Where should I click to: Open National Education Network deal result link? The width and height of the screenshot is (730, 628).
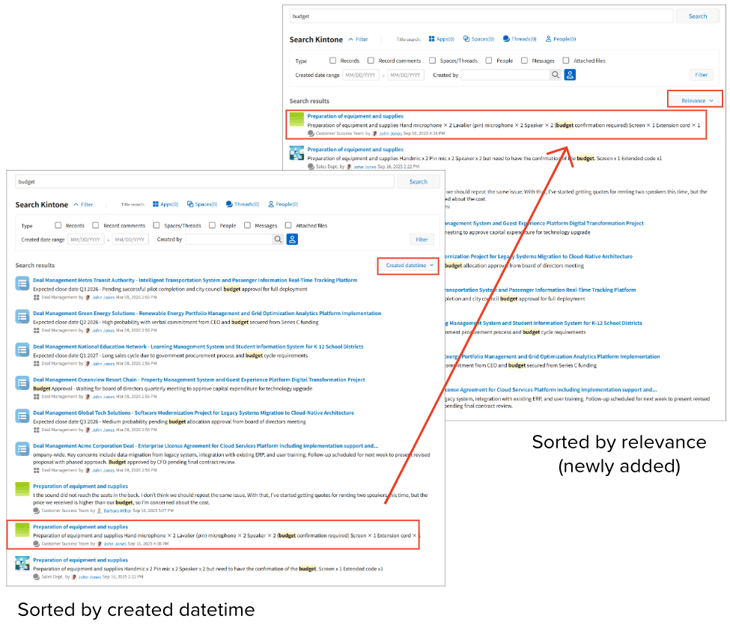tap(198, 346)
